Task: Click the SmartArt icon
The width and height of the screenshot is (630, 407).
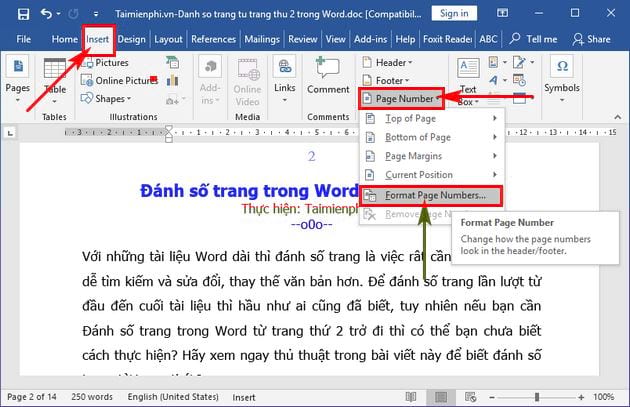Action: 172,62
